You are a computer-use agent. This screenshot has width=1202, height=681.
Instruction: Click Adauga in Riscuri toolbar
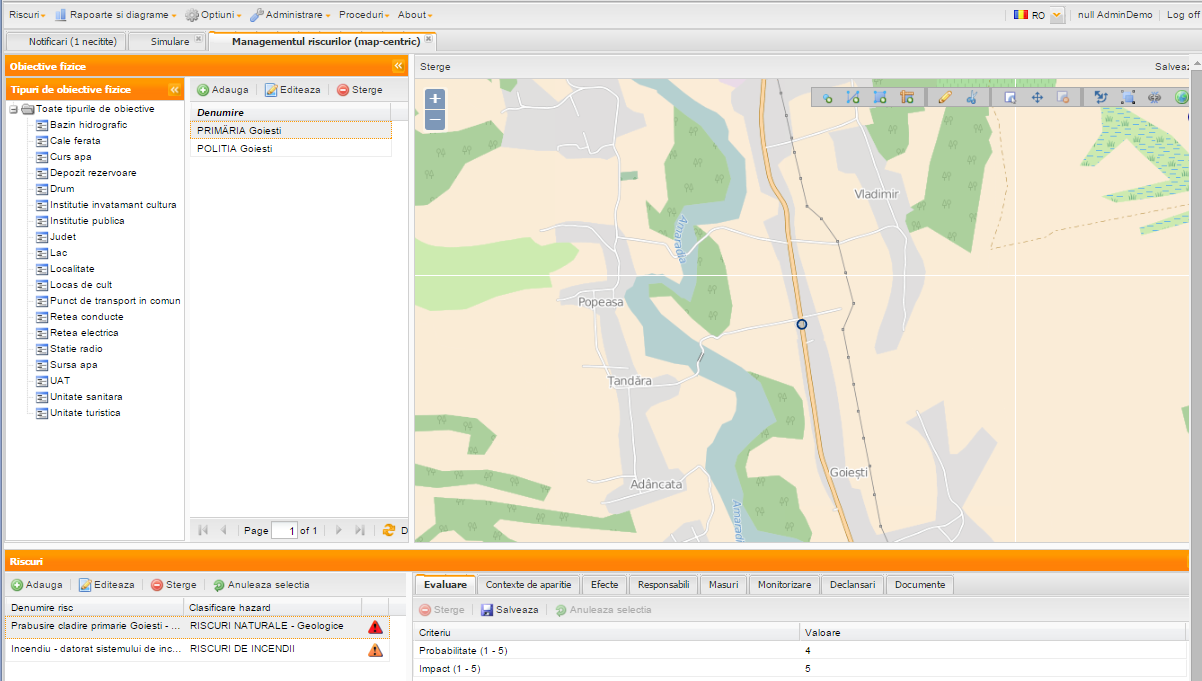coord(36,585)
